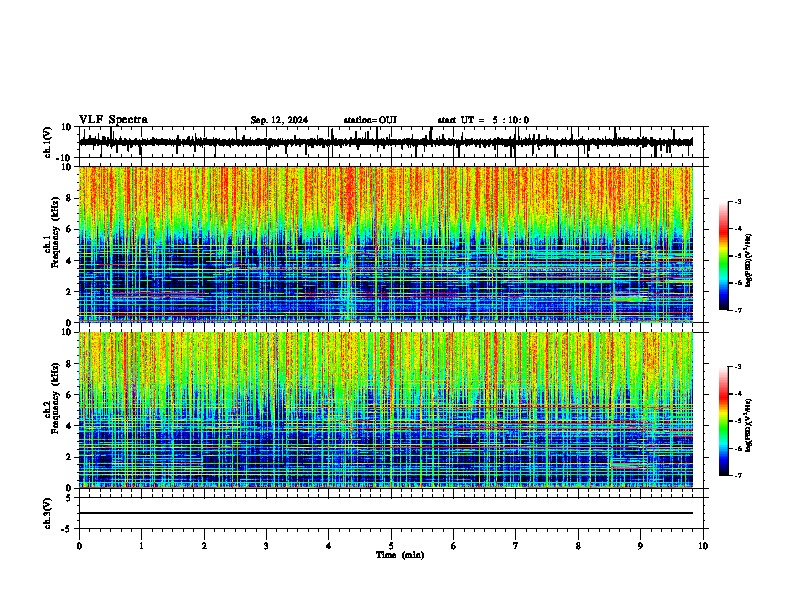Viewport: 792px width, 612px height.
Task: Click tick label "5" on the time axis
Action: click(391, 546)
